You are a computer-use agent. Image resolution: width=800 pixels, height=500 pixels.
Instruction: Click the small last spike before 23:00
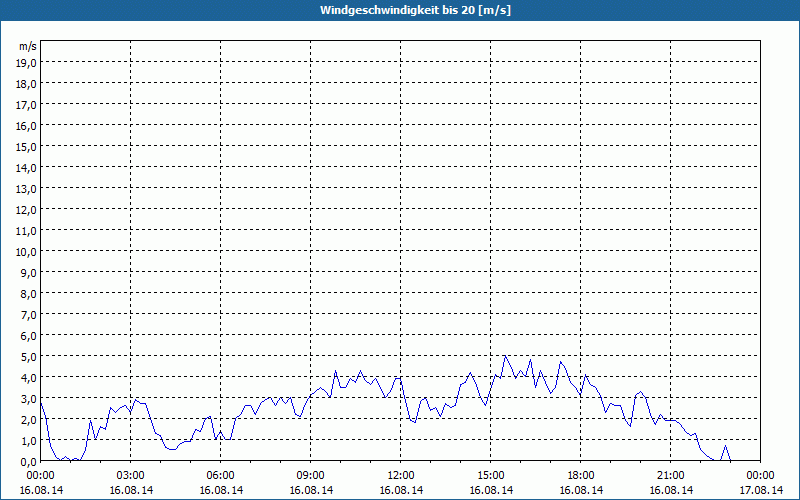[725, 446]
